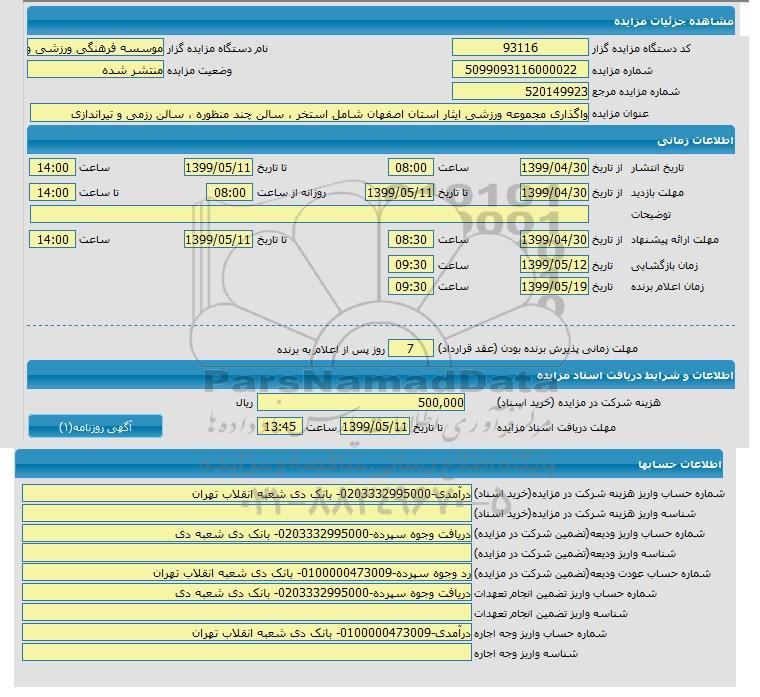Click the اطلاعات حسابها section header
Image resolution: width=760 pixels, height=697 pixels.
coord(369,464)
